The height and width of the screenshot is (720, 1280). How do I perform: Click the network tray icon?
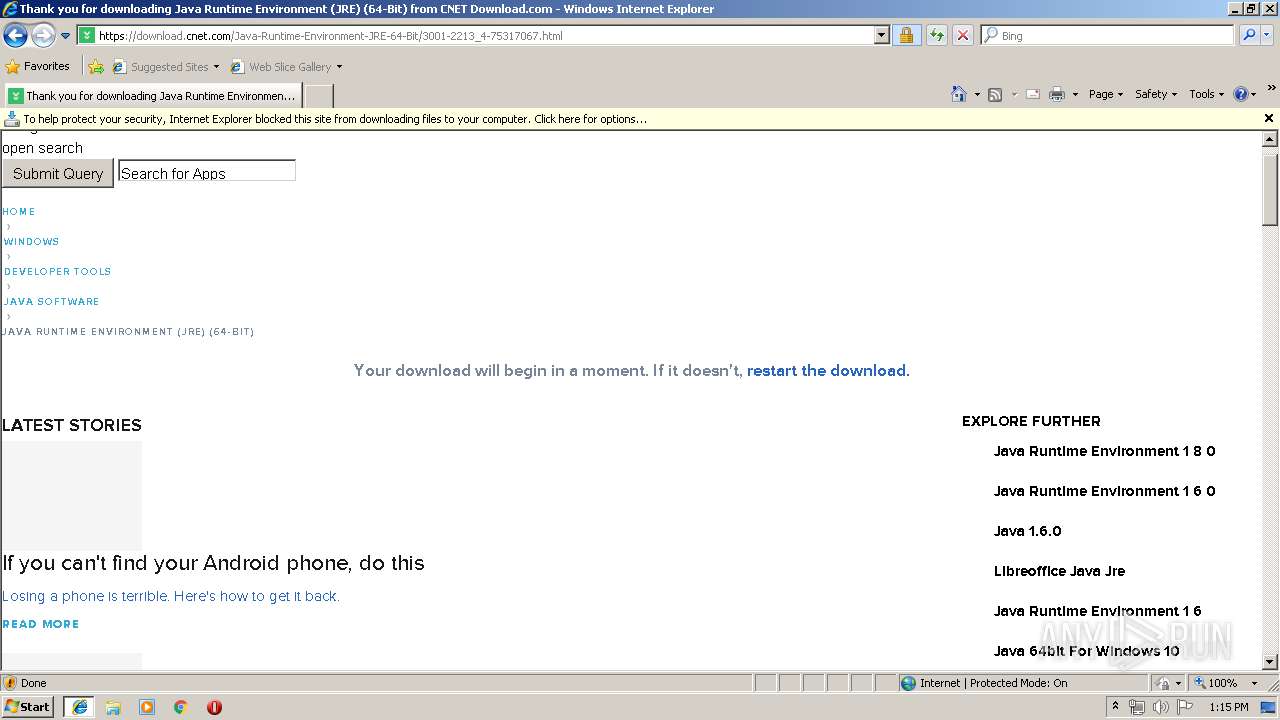[x=1137, y=707]
